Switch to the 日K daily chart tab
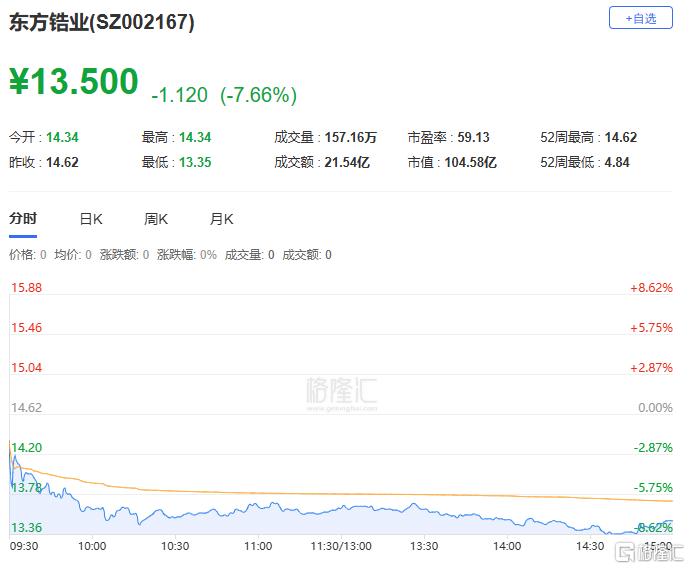 point(91,219)
